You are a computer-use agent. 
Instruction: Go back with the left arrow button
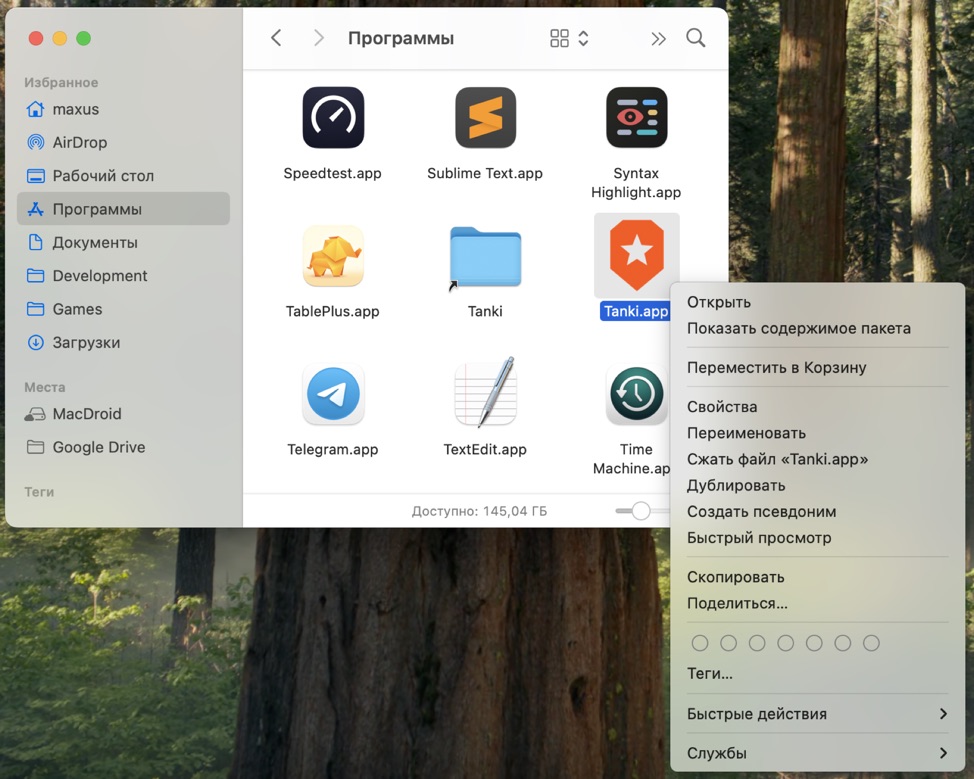pyautogui.click(x=276, y=38)
